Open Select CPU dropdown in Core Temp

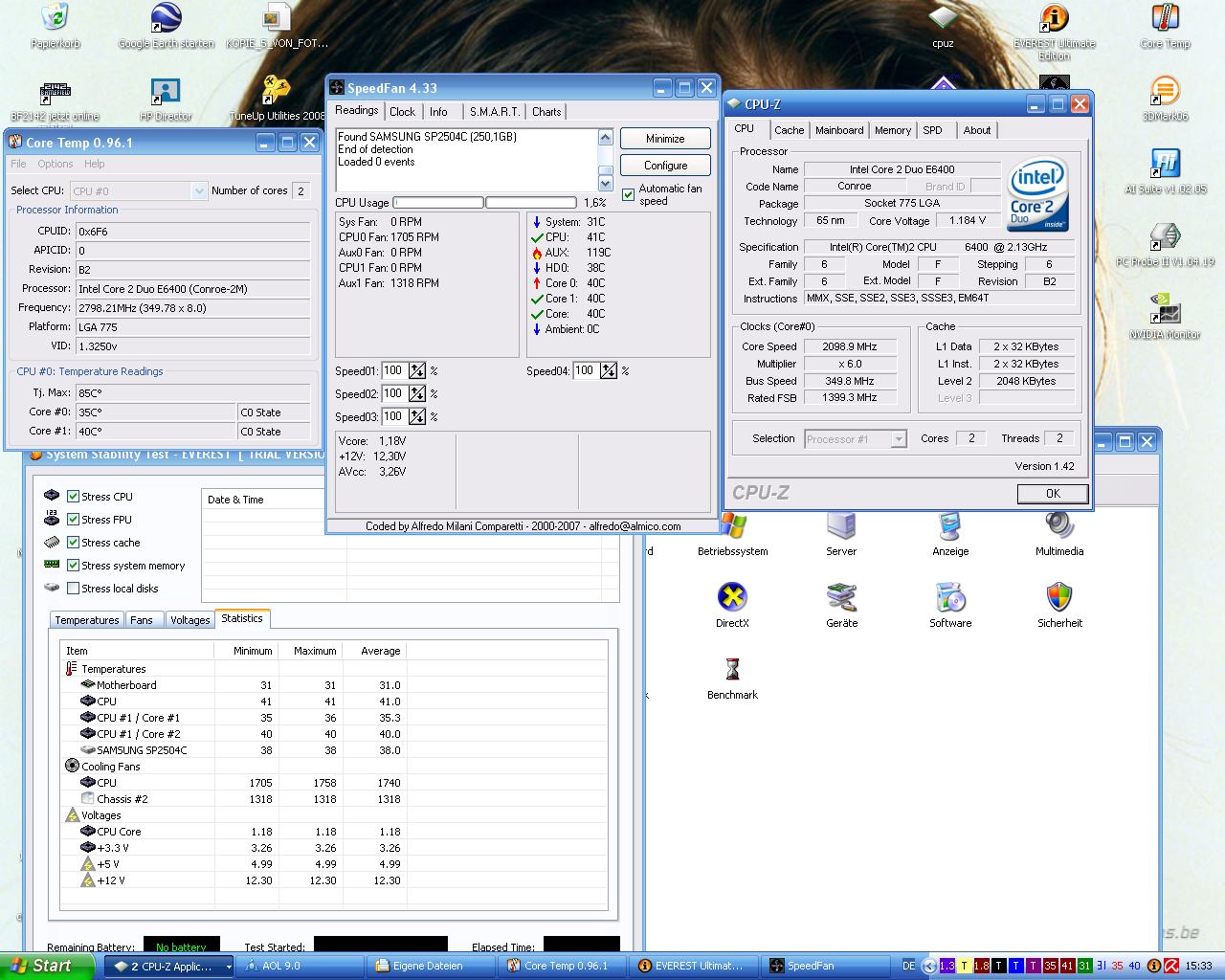(199, 190)
